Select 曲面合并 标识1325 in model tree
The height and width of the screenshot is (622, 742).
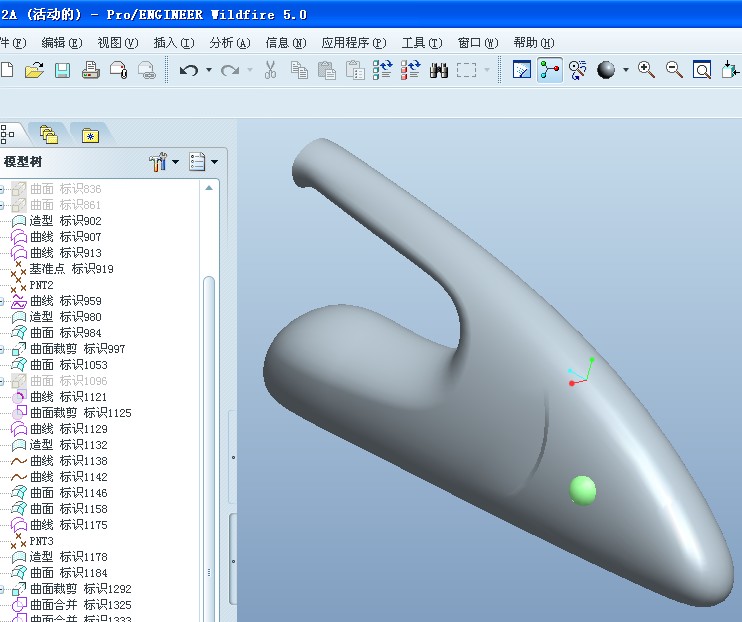[71, 605]
